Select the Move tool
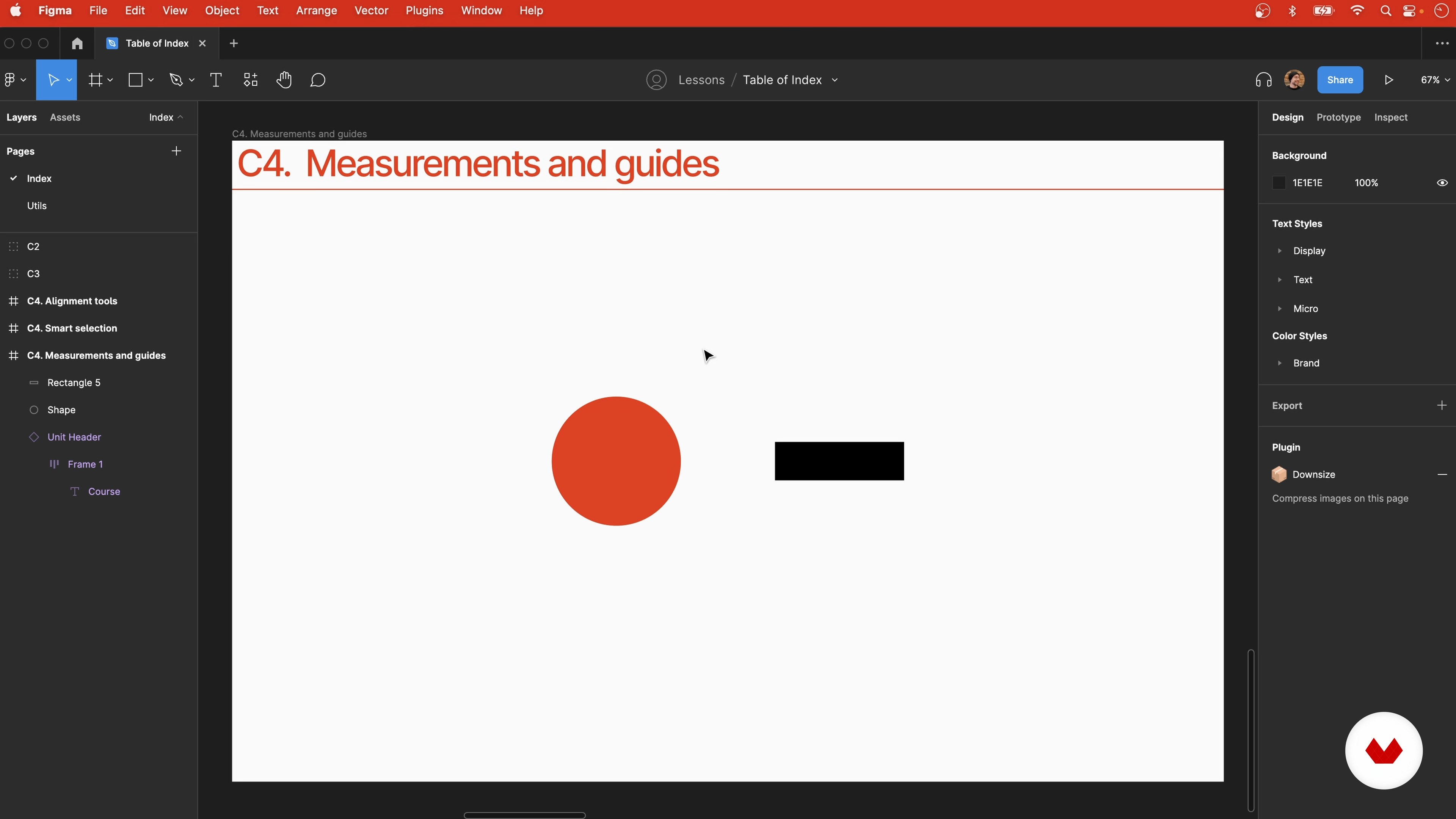Image resolution: width=1456 pixels, height=819 pixels. [x=53, y=80]
